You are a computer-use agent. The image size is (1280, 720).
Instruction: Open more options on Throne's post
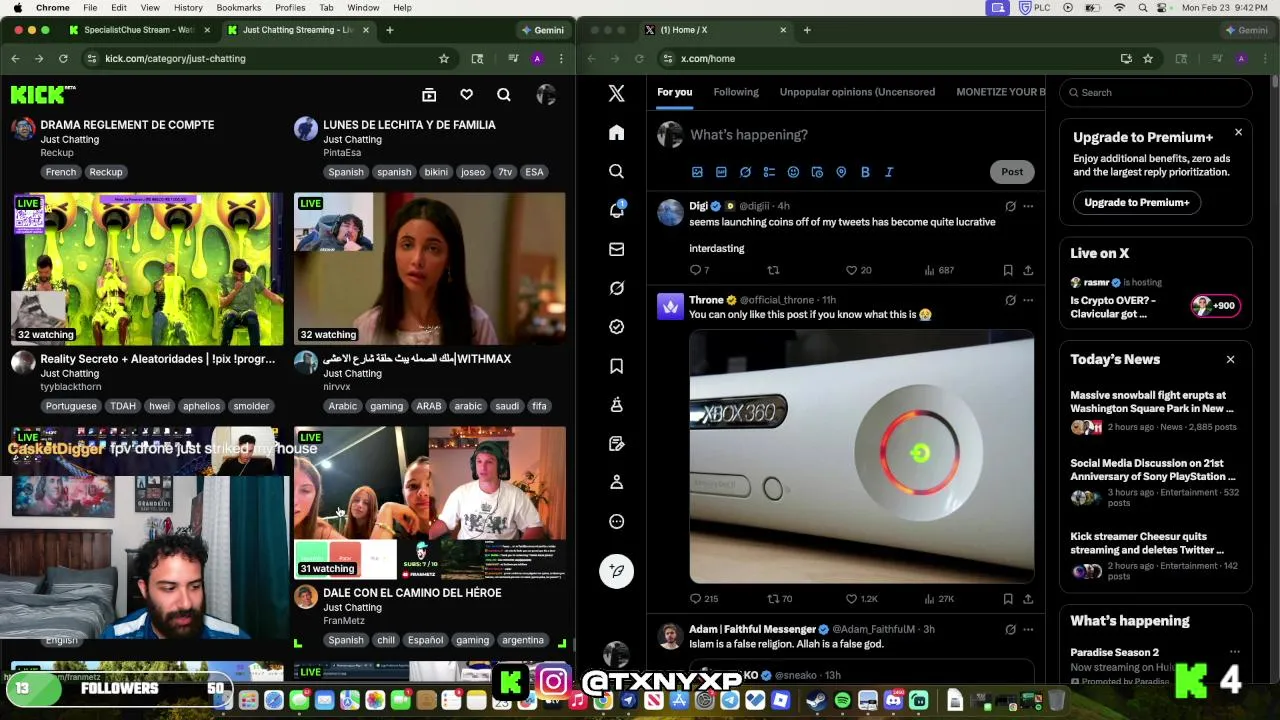point(1028,300)
